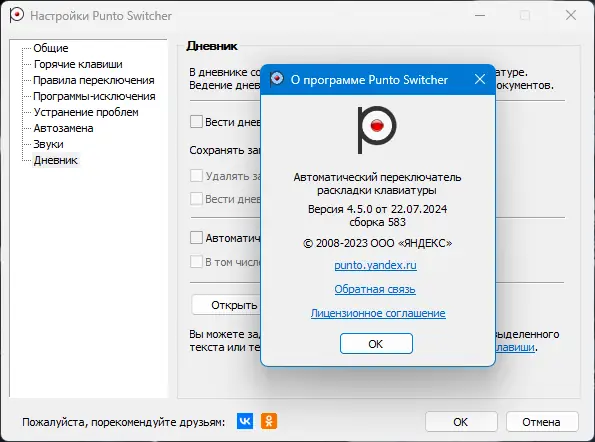Click the partially hidden клавиши link
The image size is (595, 442).
pos(515,347)
